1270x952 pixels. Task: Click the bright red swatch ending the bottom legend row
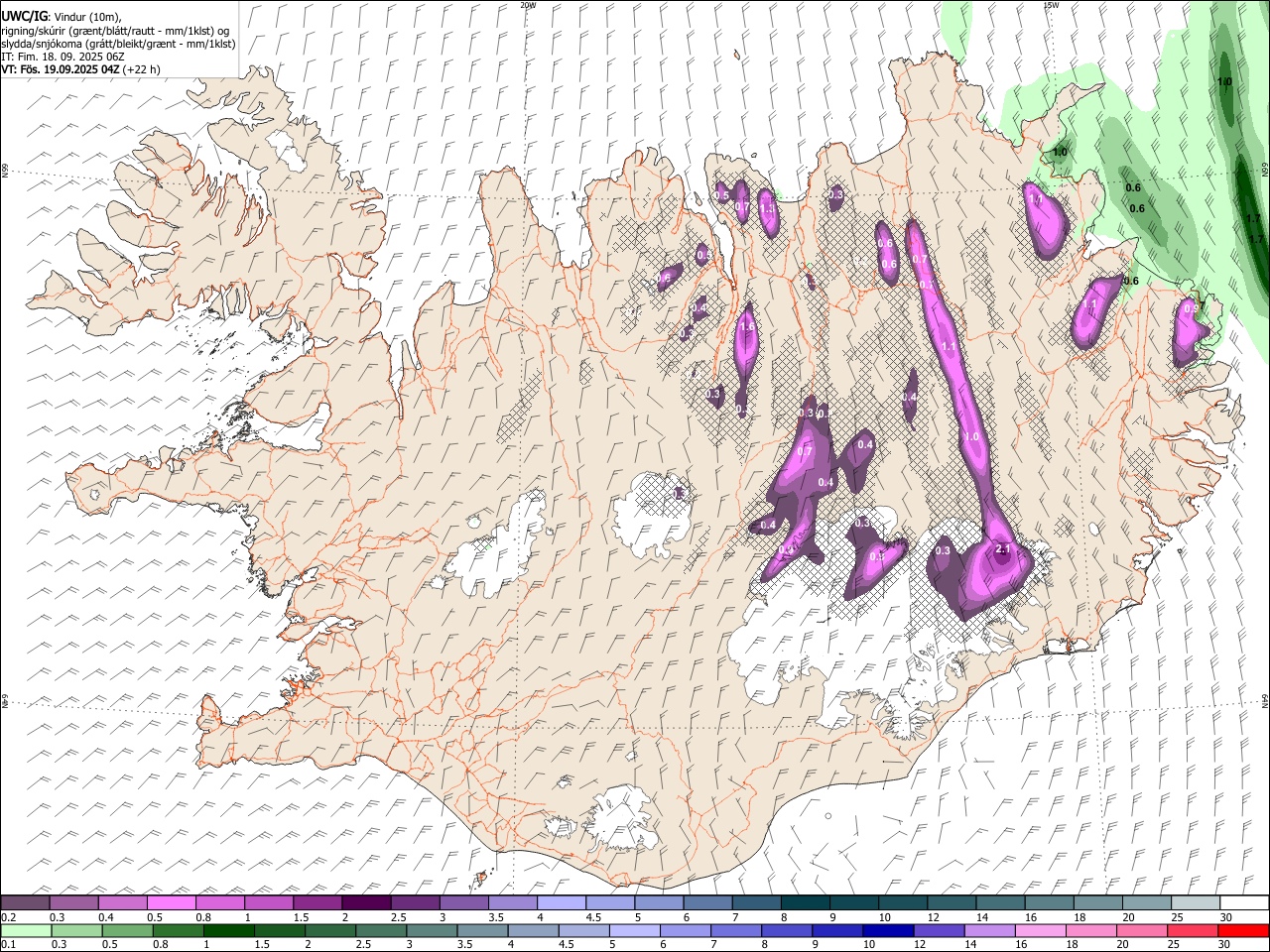click(1244, 930)
